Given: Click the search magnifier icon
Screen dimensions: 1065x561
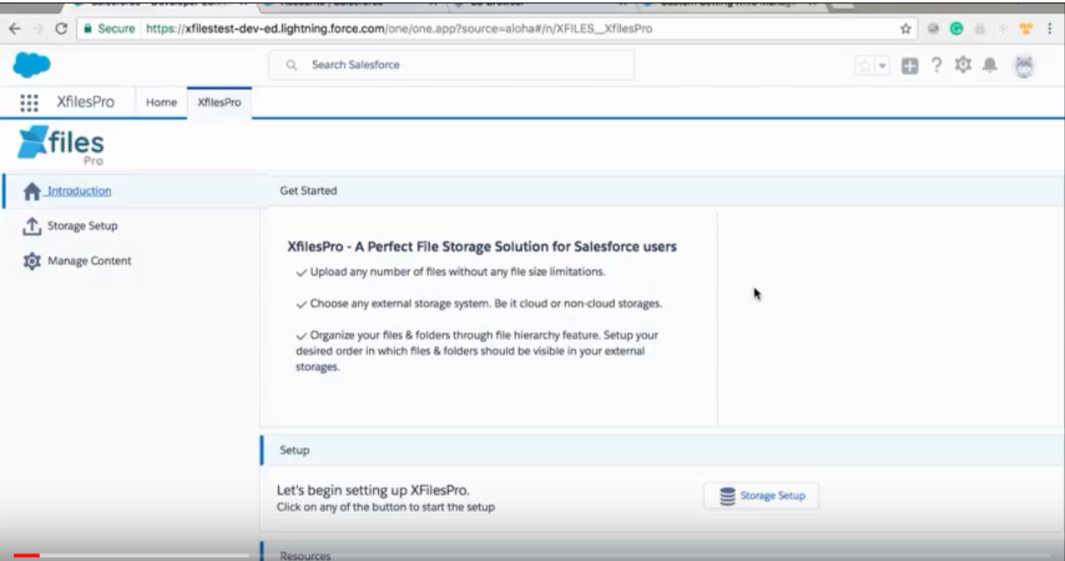Looking at the screenshot, I should tap(291, 65).
